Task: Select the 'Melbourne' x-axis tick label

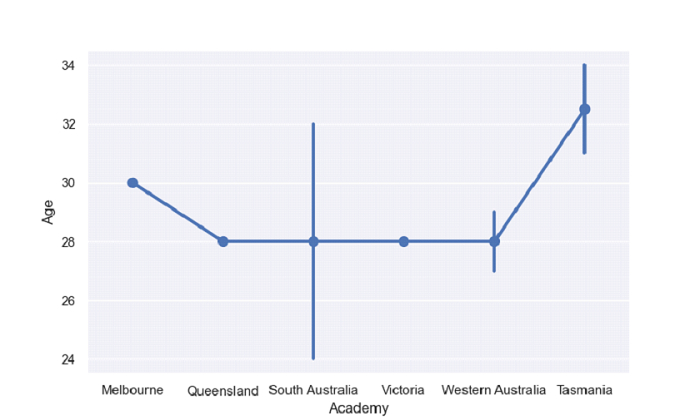Action: click(132, 390)
